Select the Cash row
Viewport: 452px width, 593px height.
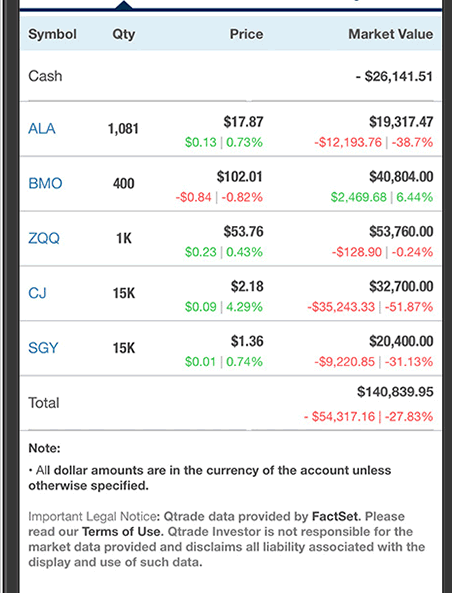click(230, 76)
